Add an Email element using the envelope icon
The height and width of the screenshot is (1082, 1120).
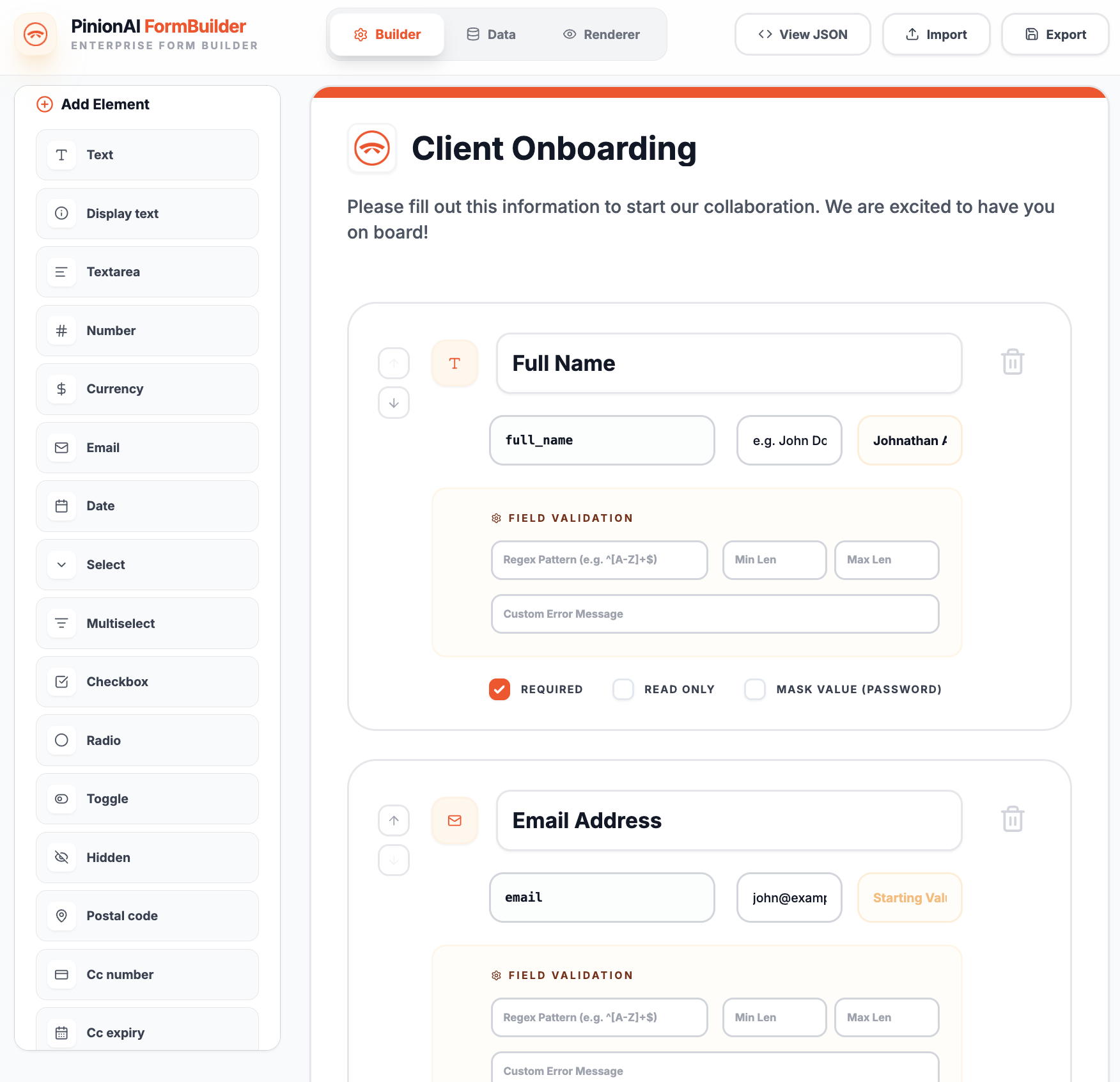146,448
